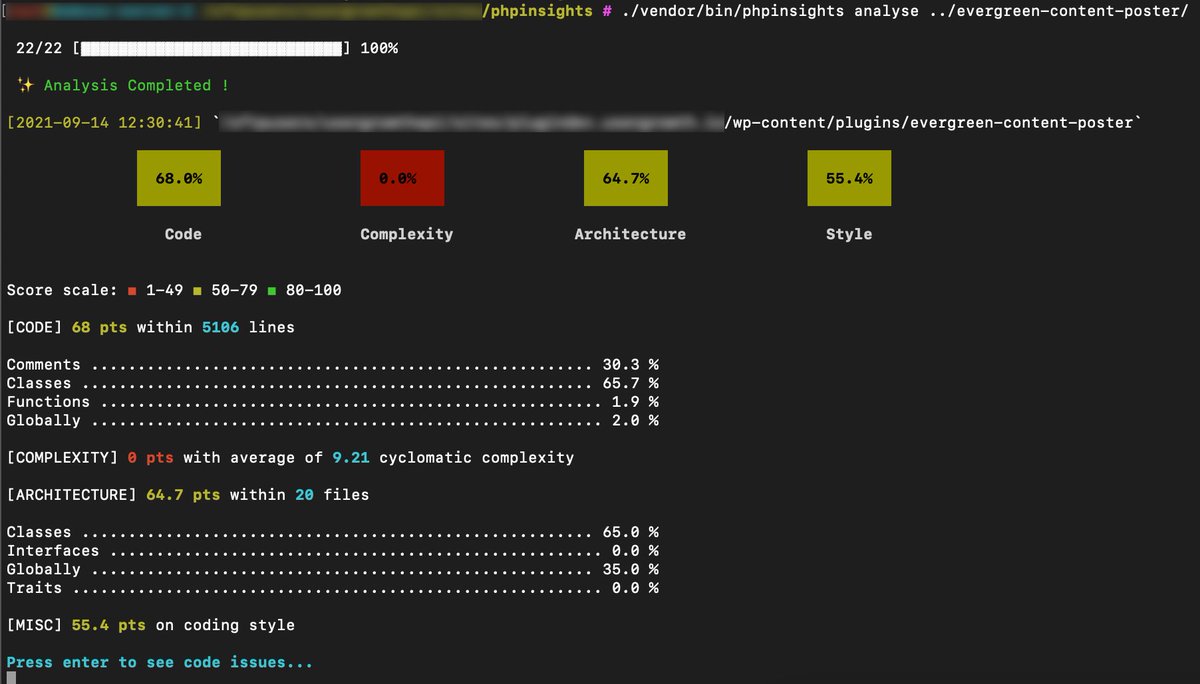Image resolution: width=1200 pixels, height=684 pixels.
Task: Click the 'Complexity' label under score box
Action: tap(407, 234)
